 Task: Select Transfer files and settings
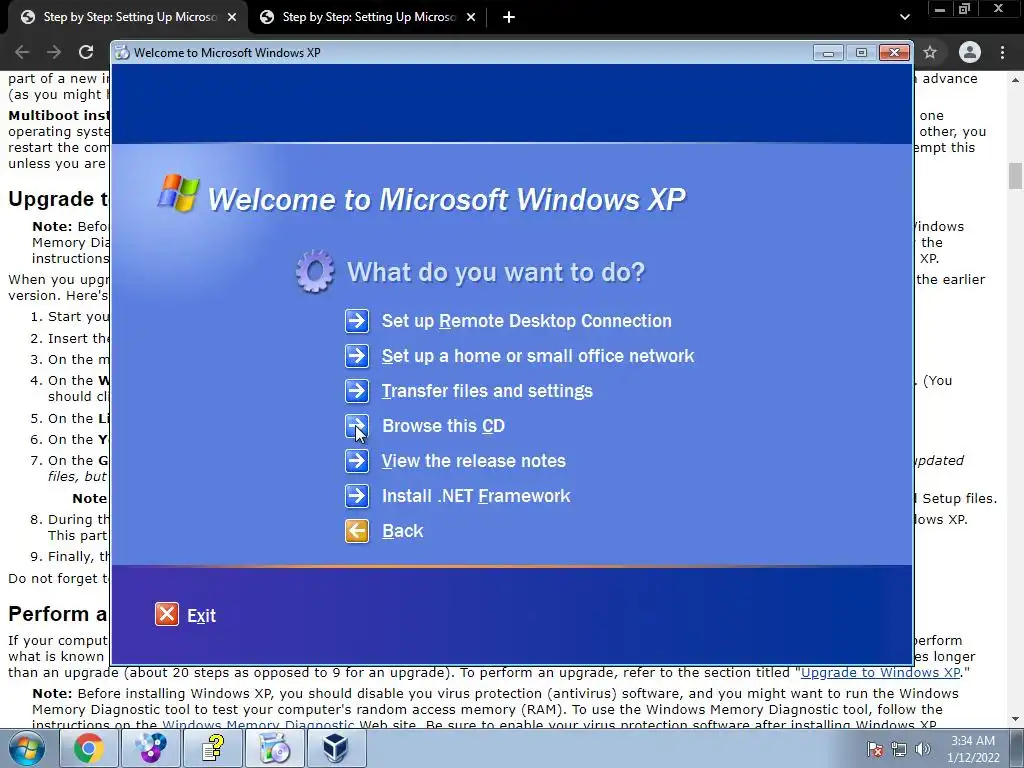(x=487, y=391)
